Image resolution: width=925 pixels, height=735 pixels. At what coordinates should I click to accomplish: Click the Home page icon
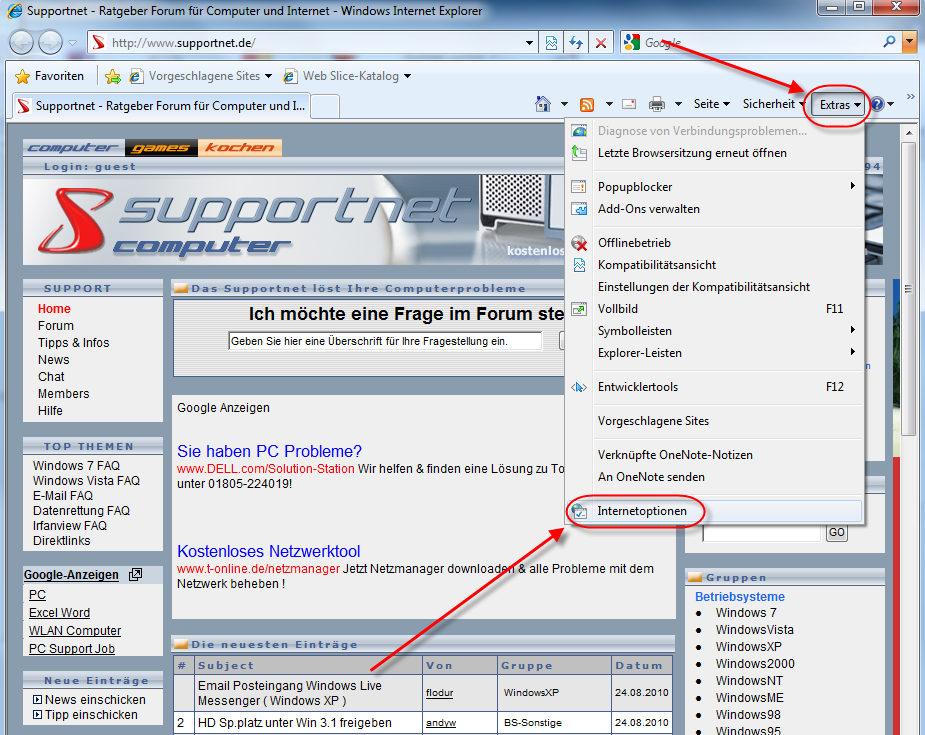[x=543, y=104]
